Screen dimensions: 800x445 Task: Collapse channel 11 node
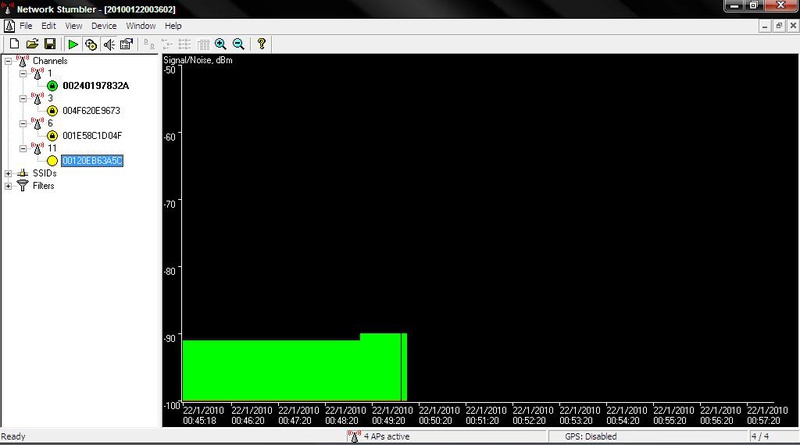tap(23, 149)
